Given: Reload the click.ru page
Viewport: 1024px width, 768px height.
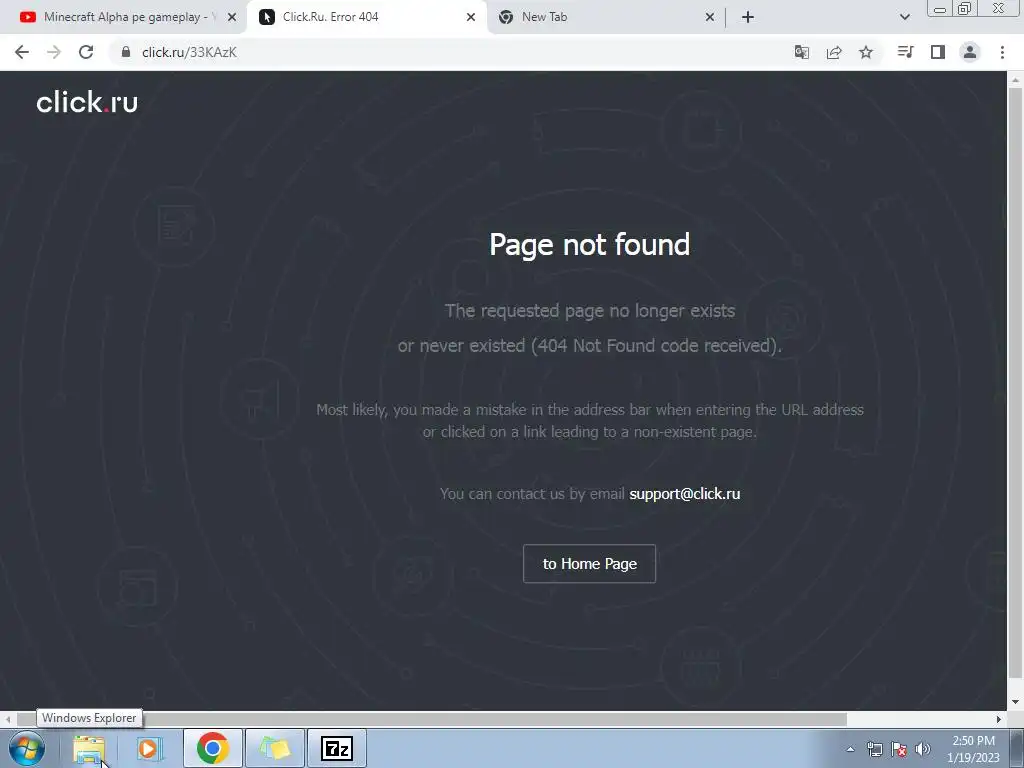Looking at the screenshot, I should pos(86,52).
